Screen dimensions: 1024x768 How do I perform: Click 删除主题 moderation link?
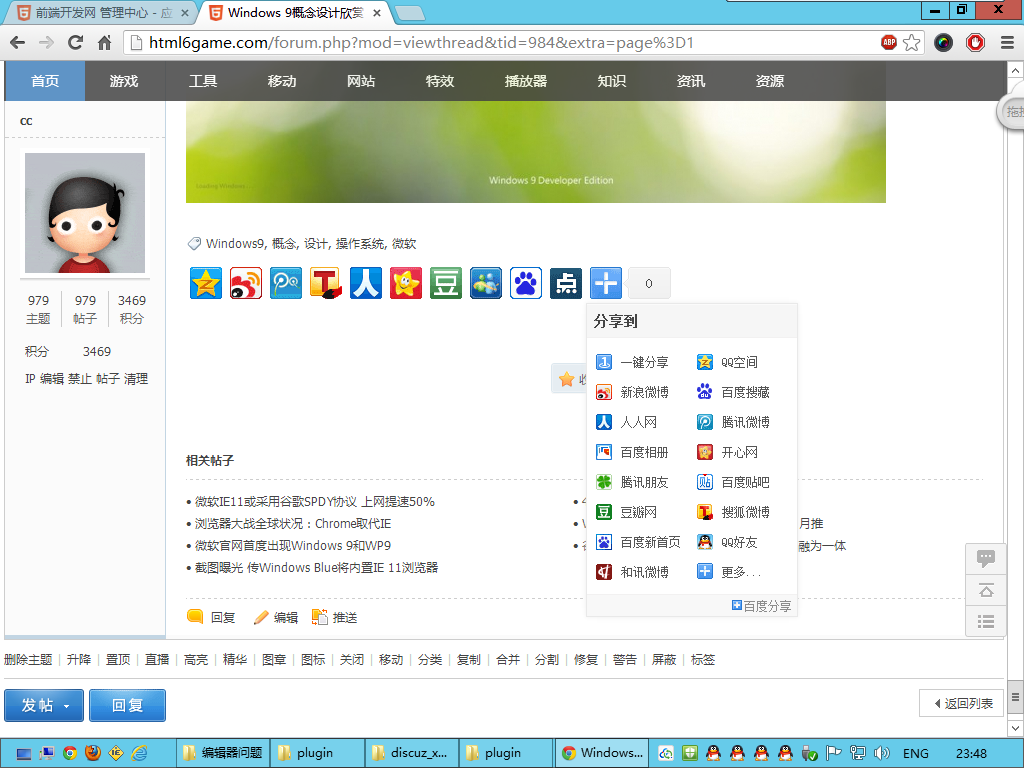28,660
